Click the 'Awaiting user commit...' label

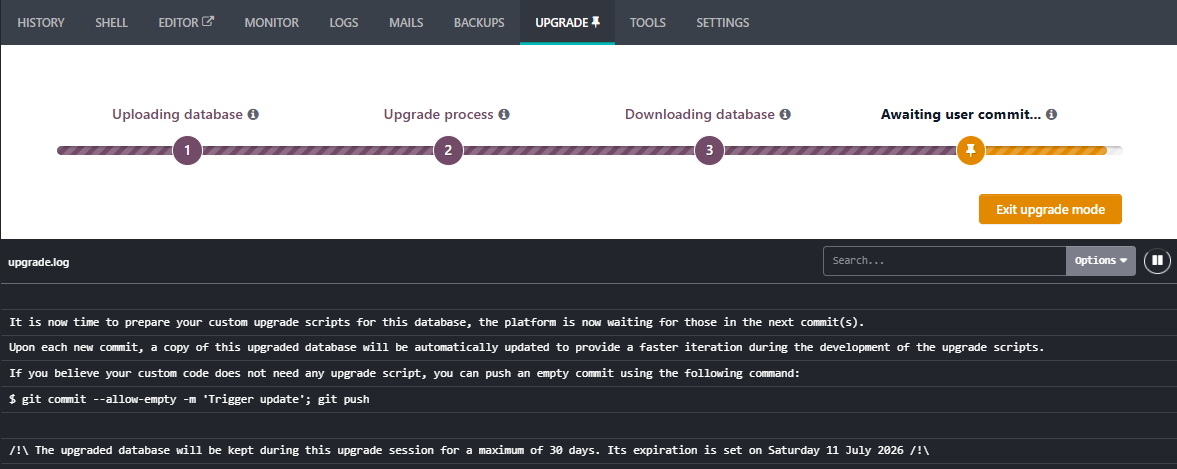pyautogui.click(x=961, y=115)
